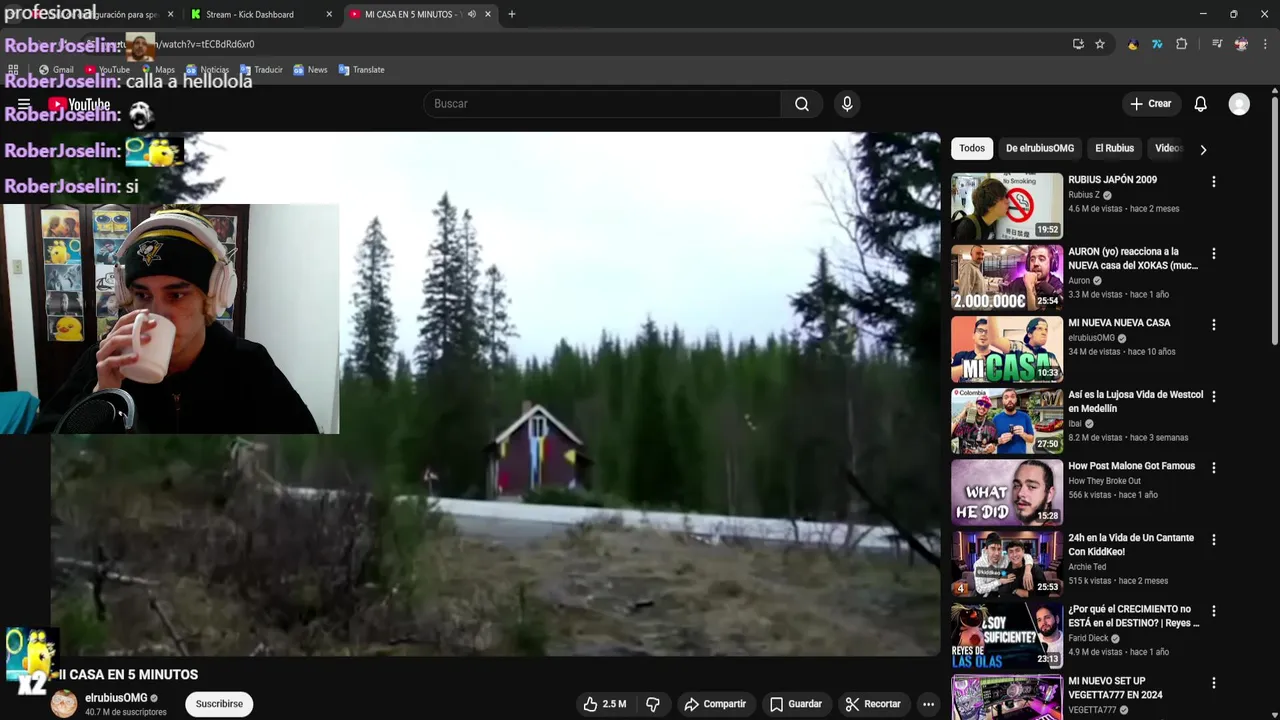Open a new browser tab with plus
The height and width of the screenshot is (720, 1280).
point(512,14)
